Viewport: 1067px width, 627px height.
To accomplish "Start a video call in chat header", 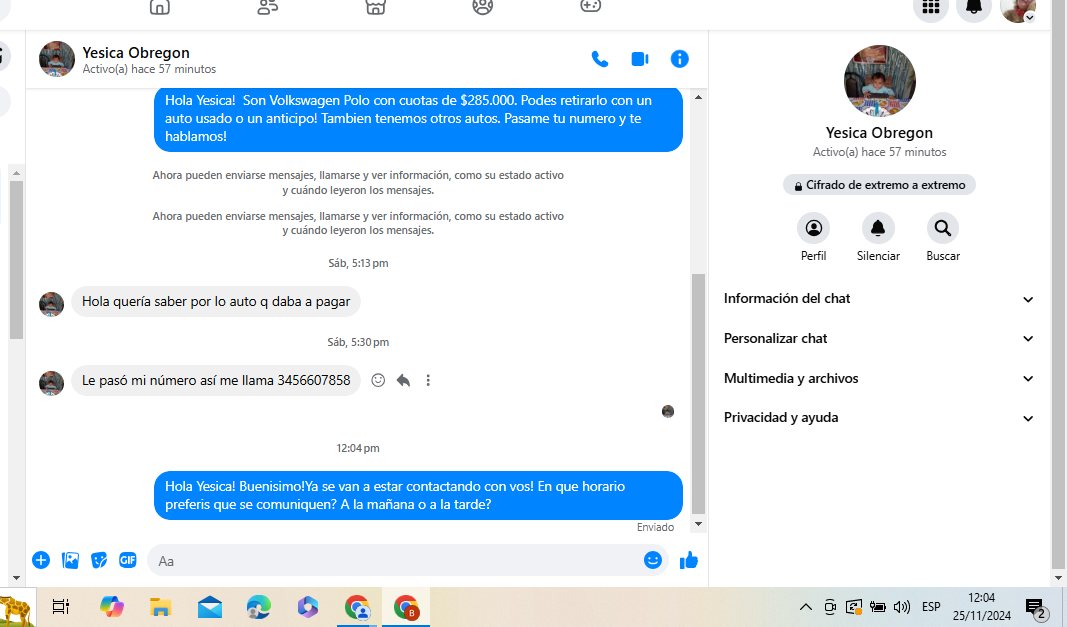I will (x=640, y=59).
